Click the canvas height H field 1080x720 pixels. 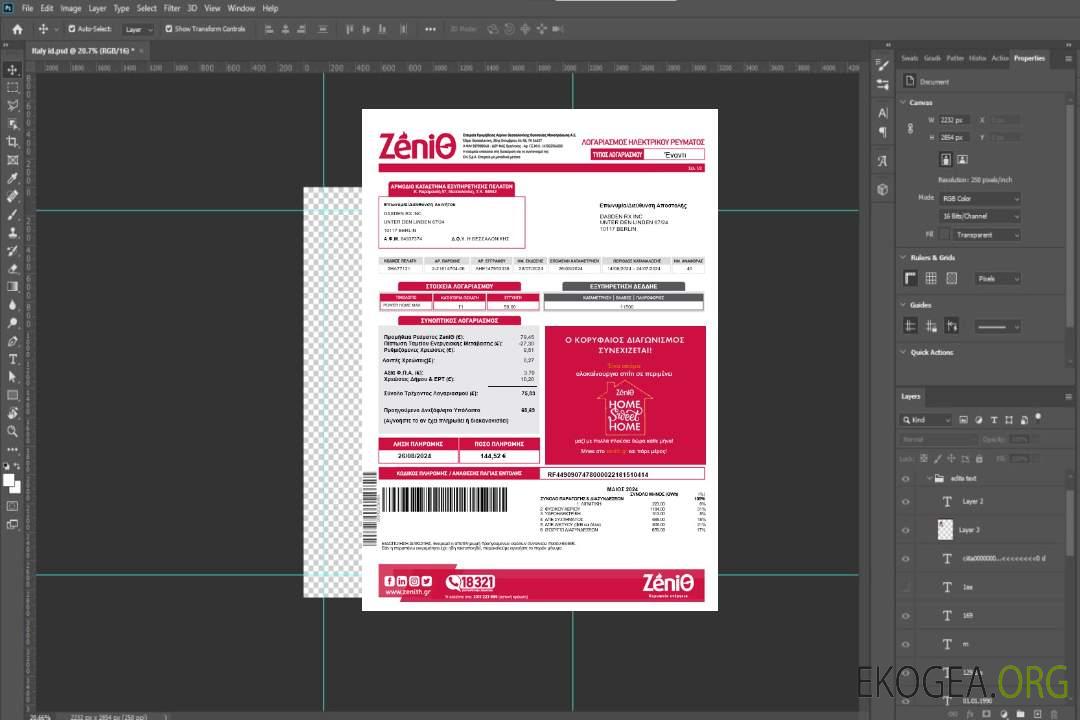point(954,137)
